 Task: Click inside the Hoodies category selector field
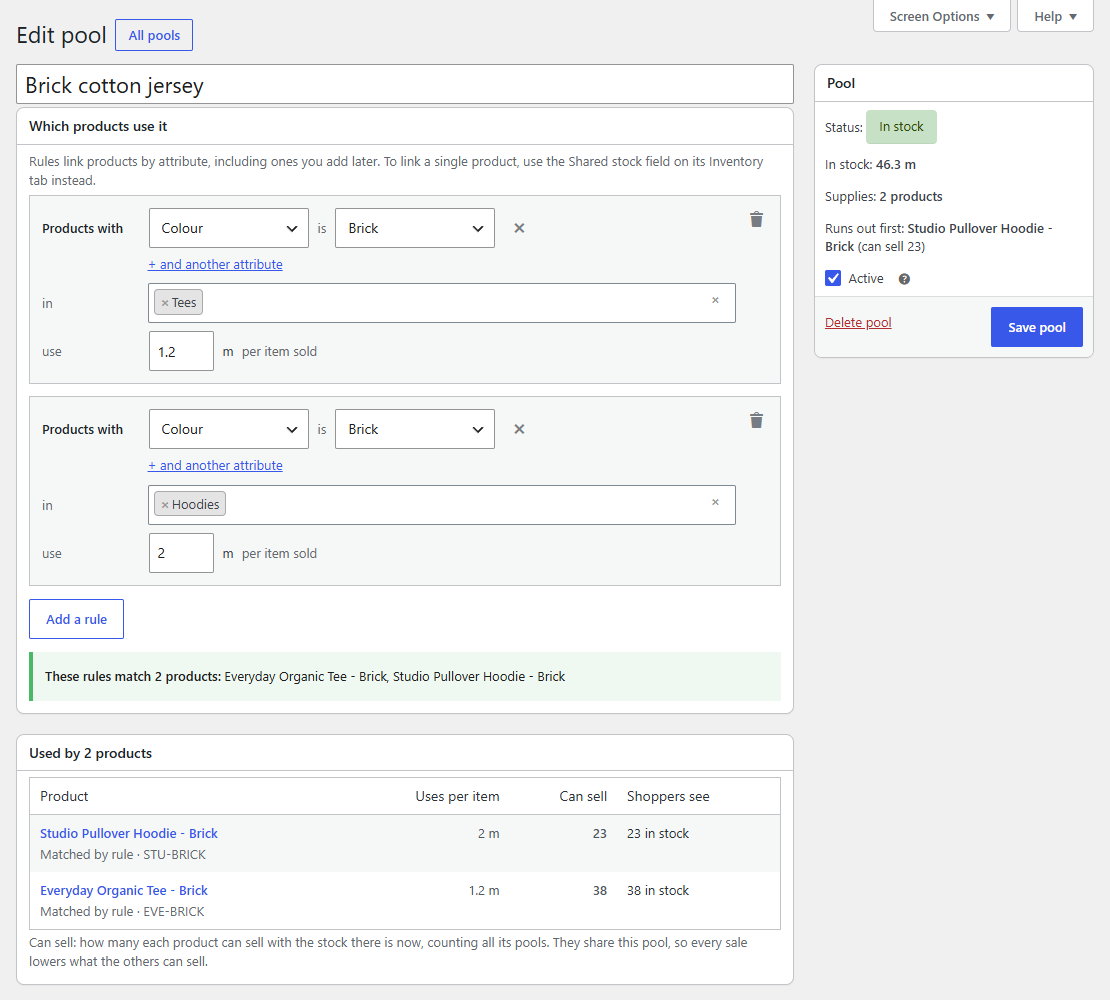click(442, 505)
